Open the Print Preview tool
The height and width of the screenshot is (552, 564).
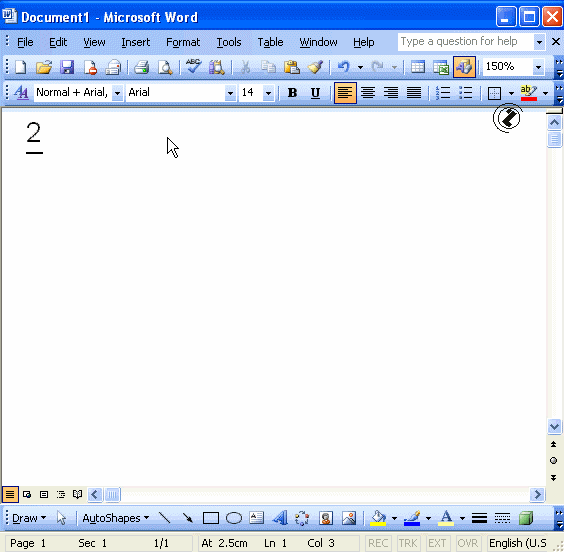(x=165, y=67)
